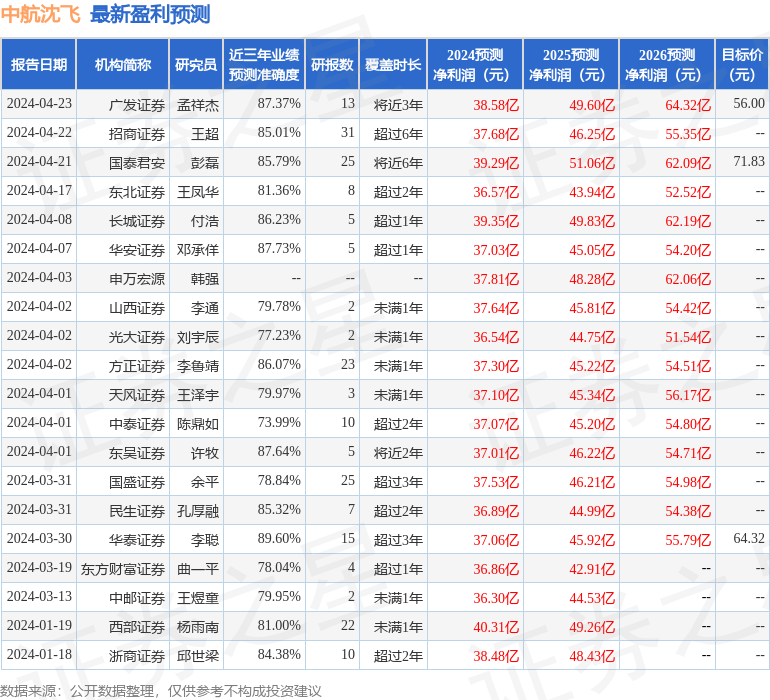
Task: Click 民生证券 institution name
Action: [137, 511]
